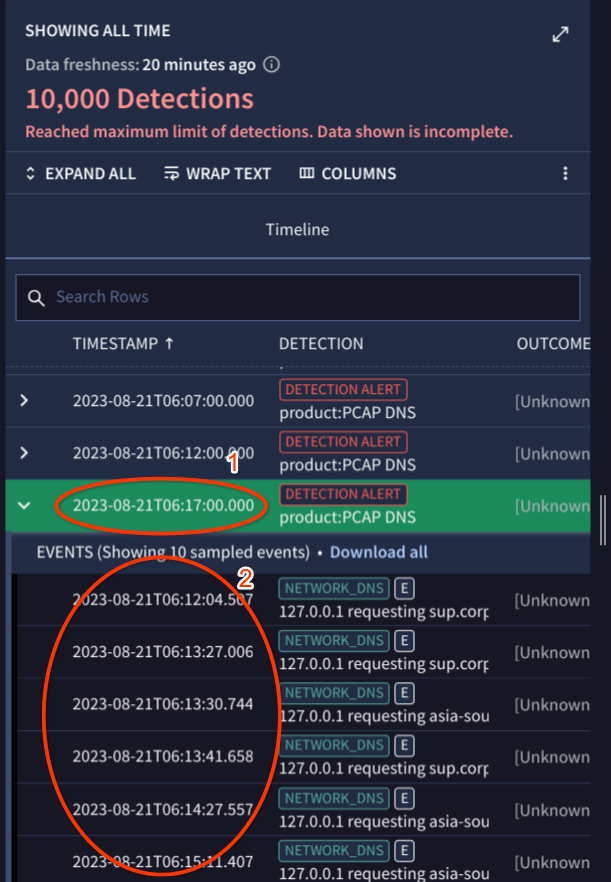Click the expand panel diagonal arrows icon

pyautogui.click(x=560, y=35)
